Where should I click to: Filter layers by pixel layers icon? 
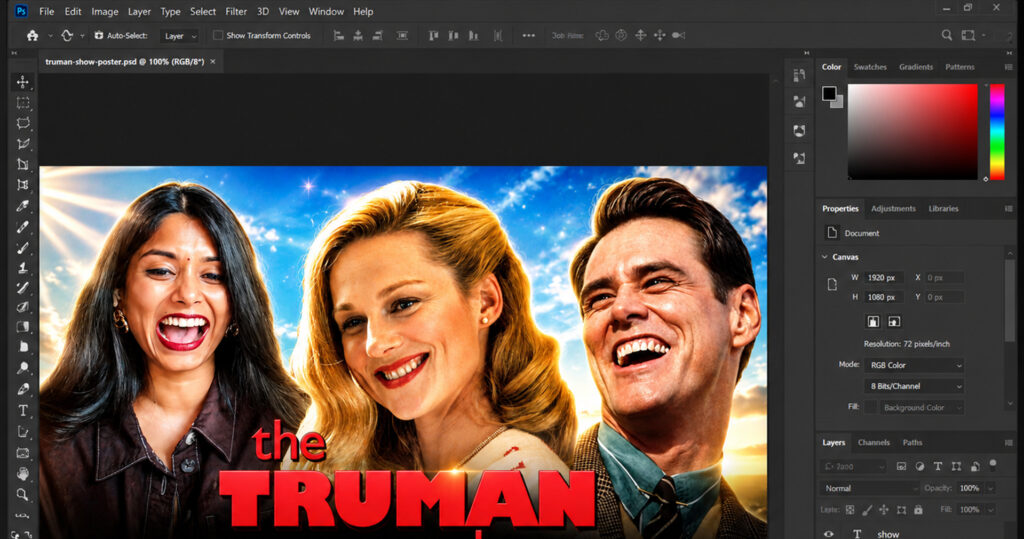pos(901,466)
